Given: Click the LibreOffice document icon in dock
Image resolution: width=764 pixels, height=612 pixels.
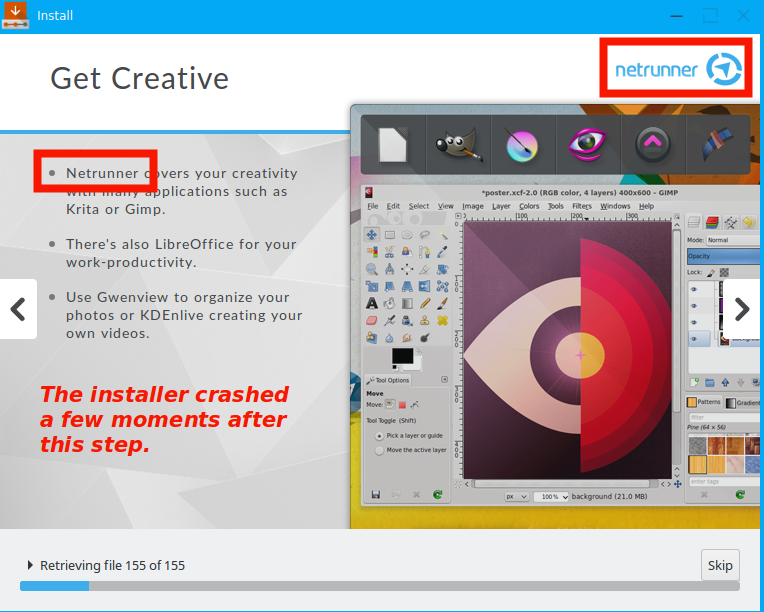Looking at the screenshot, I should [x=393, y=148].
